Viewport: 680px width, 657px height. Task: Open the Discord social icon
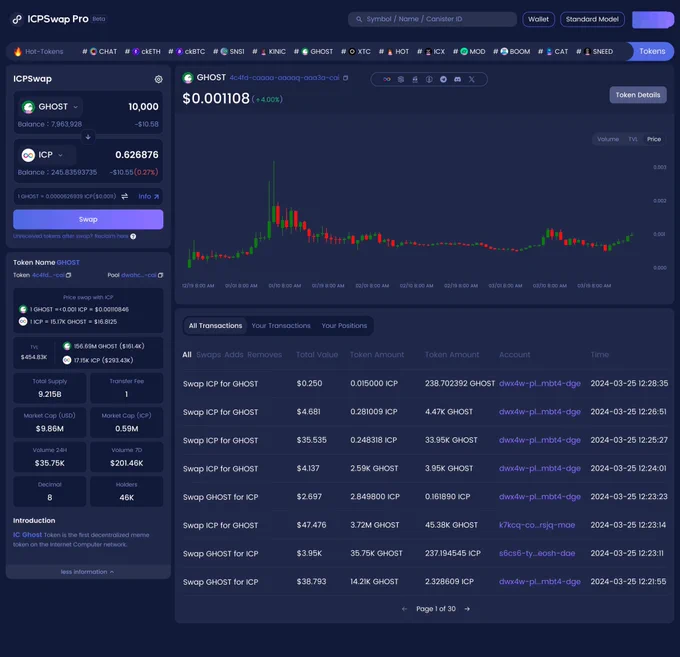(x=458, y=79)
